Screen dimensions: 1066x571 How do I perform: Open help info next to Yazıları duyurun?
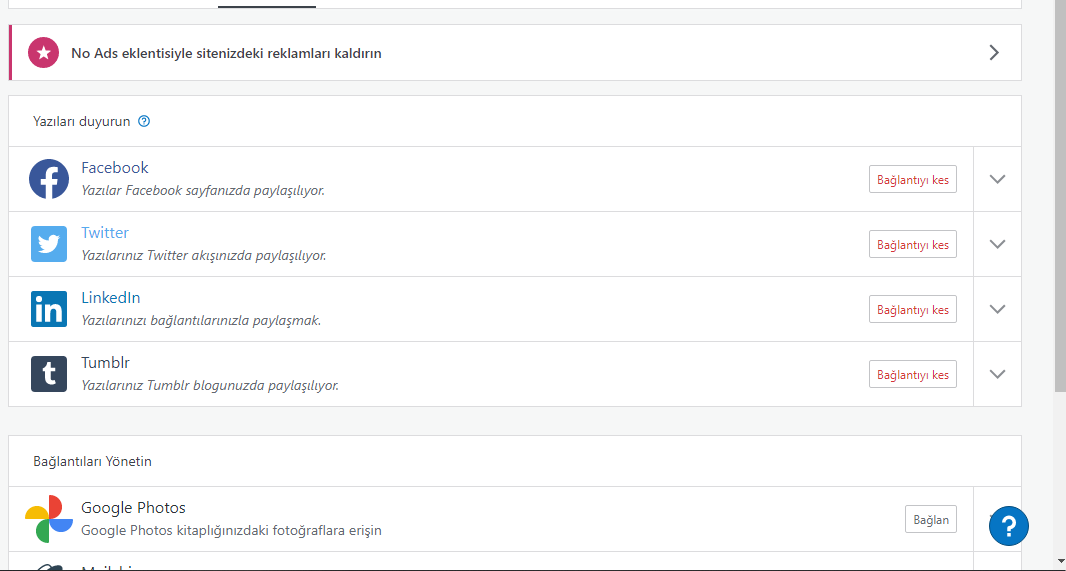click(143, 122)
